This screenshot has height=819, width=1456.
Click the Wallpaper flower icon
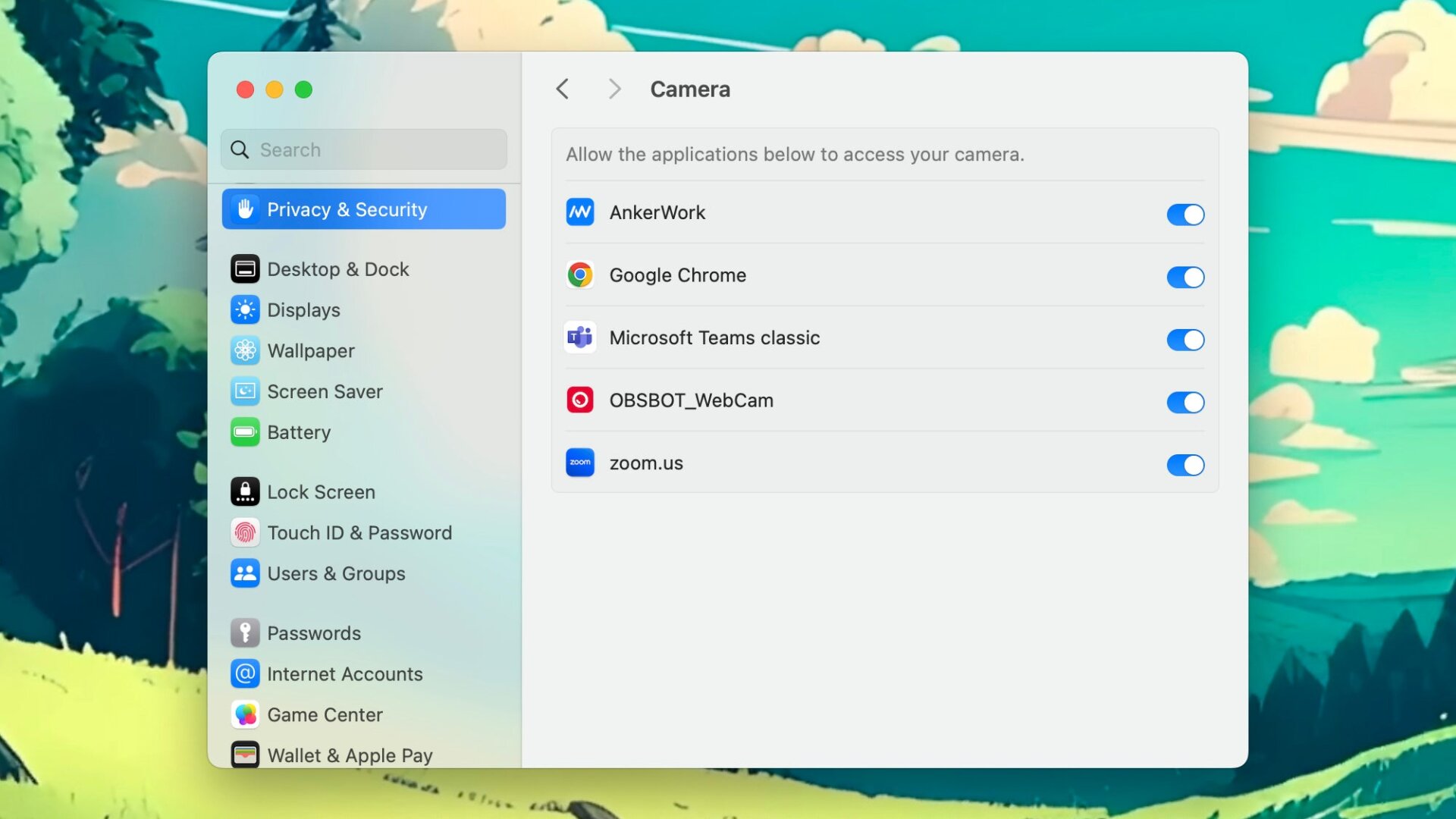245,351
